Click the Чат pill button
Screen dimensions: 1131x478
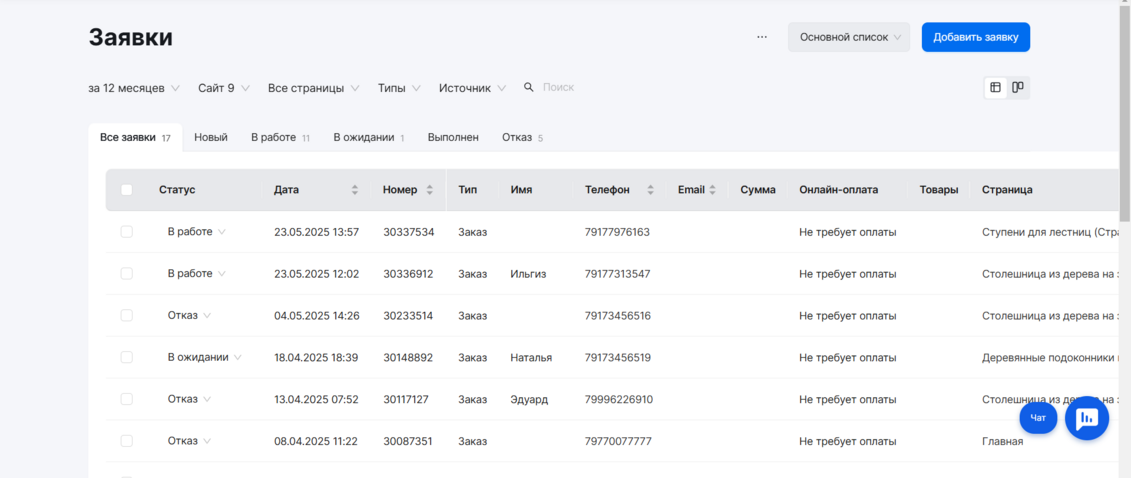(x=1038, y=418)
